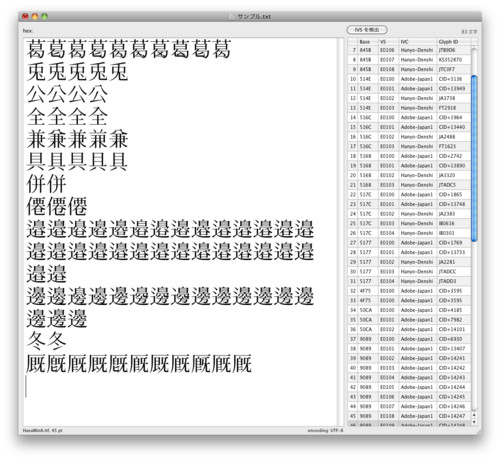Screen dimensions: 500x460
Task: Select row 8 with Glyph ID KS352870
Action: click(x=409, y=60)
